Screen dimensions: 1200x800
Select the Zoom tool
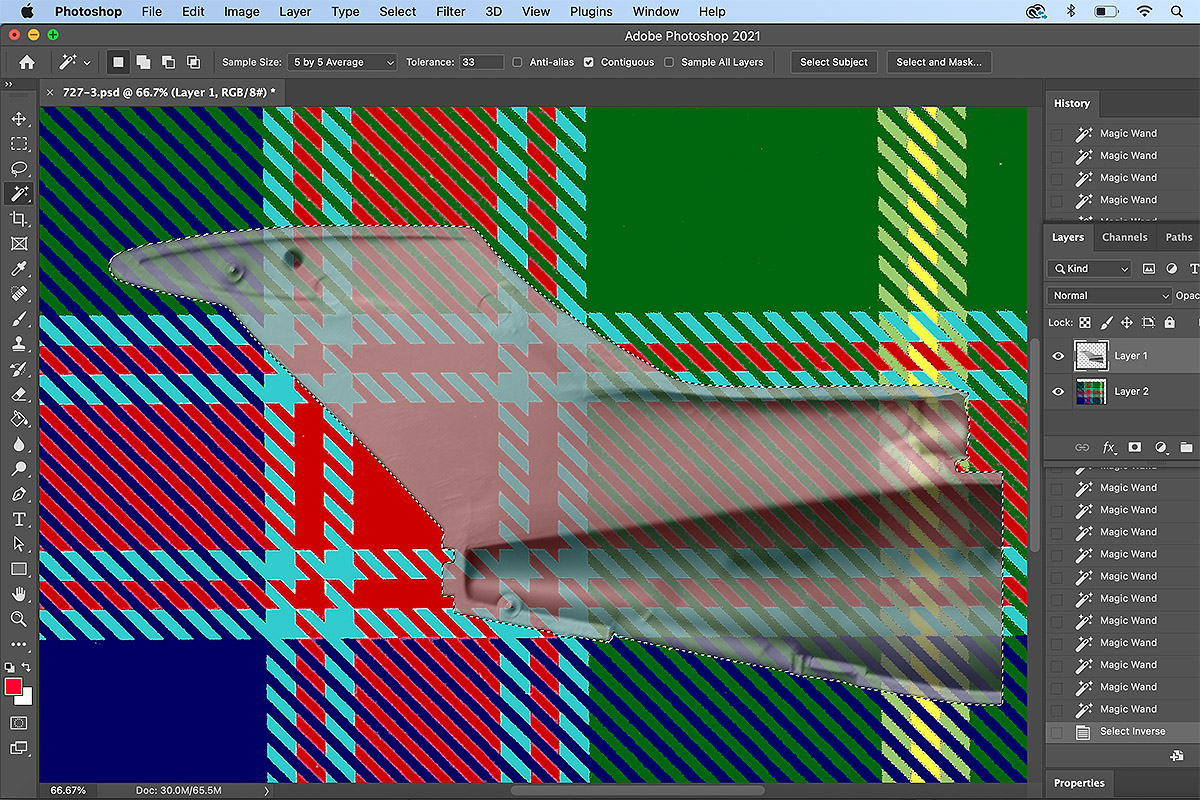point(19,619)
